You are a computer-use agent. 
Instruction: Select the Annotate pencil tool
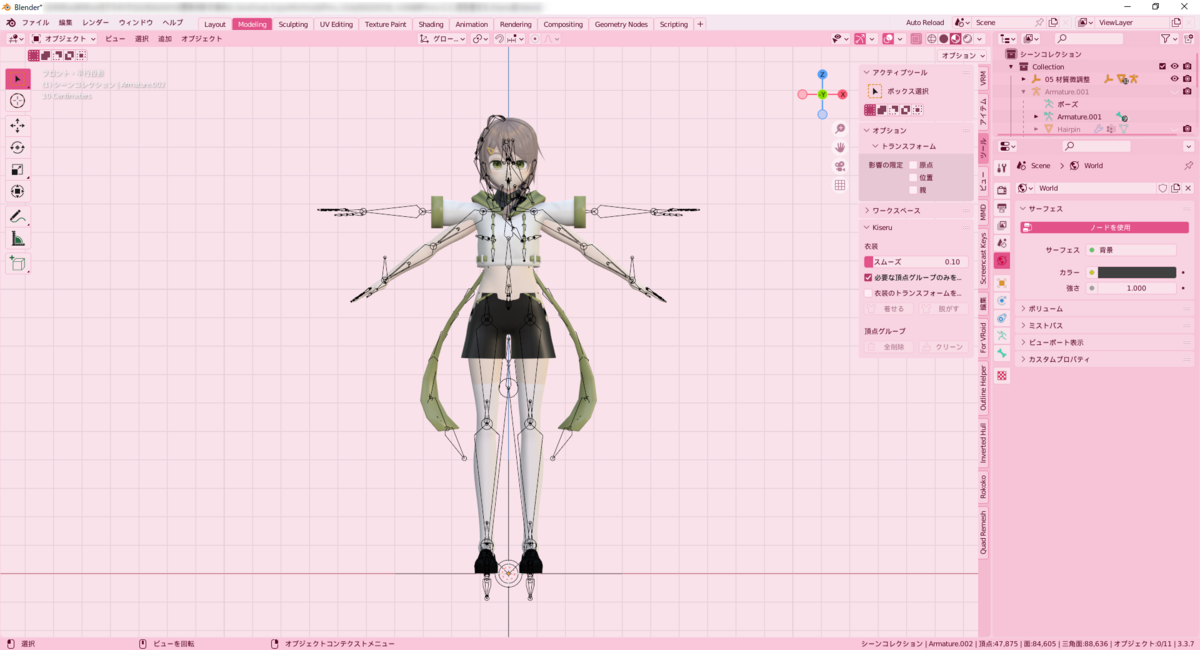tap(18, 216)
